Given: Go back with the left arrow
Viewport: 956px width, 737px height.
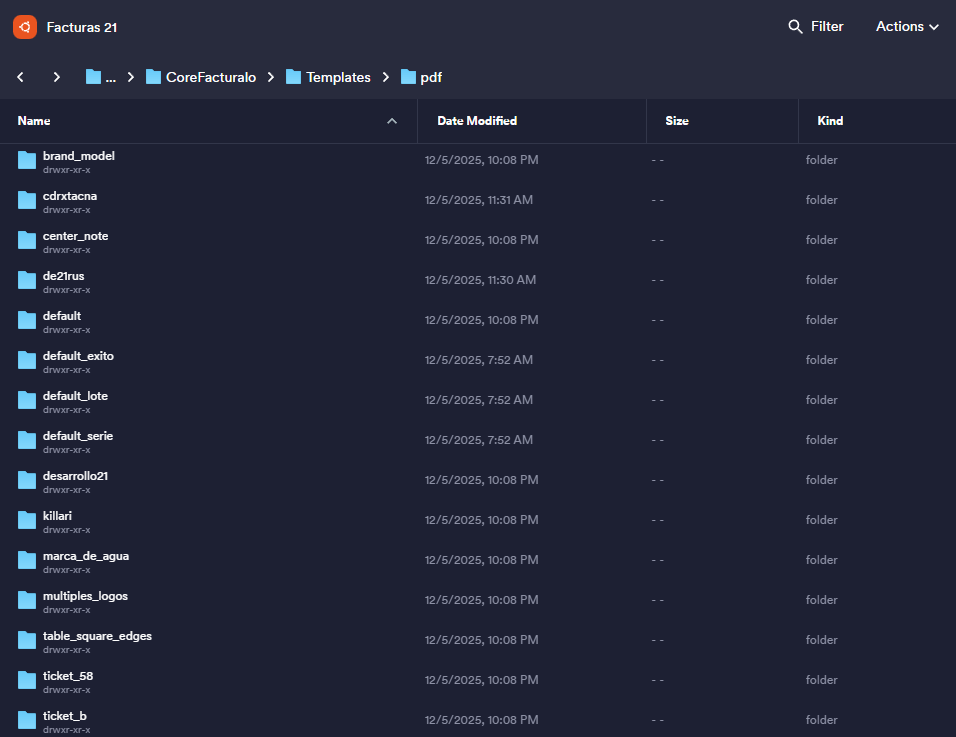Looking at the screenshot, I should pos(20,77).
